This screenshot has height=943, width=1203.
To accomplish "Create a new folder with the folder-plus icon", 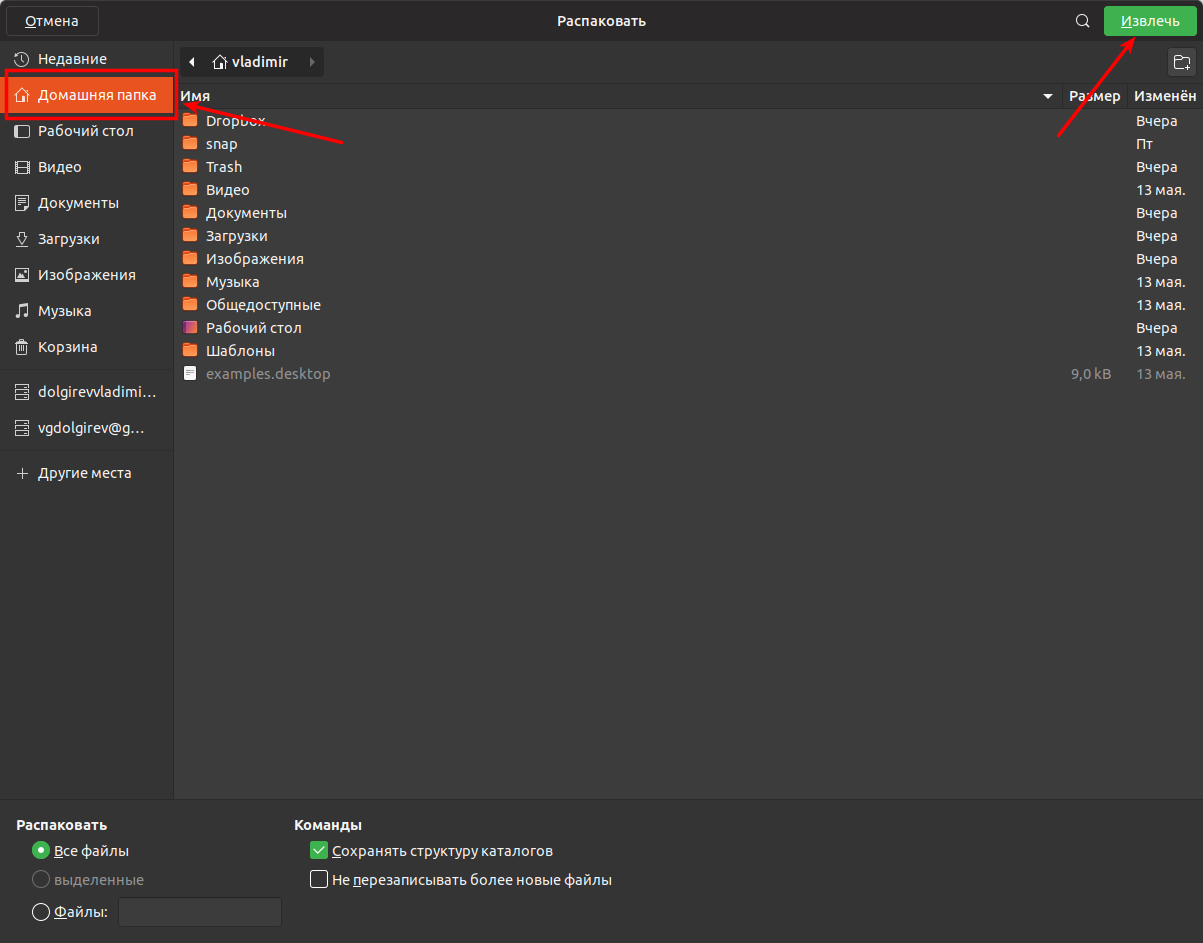I will (x=1182, y=62).
